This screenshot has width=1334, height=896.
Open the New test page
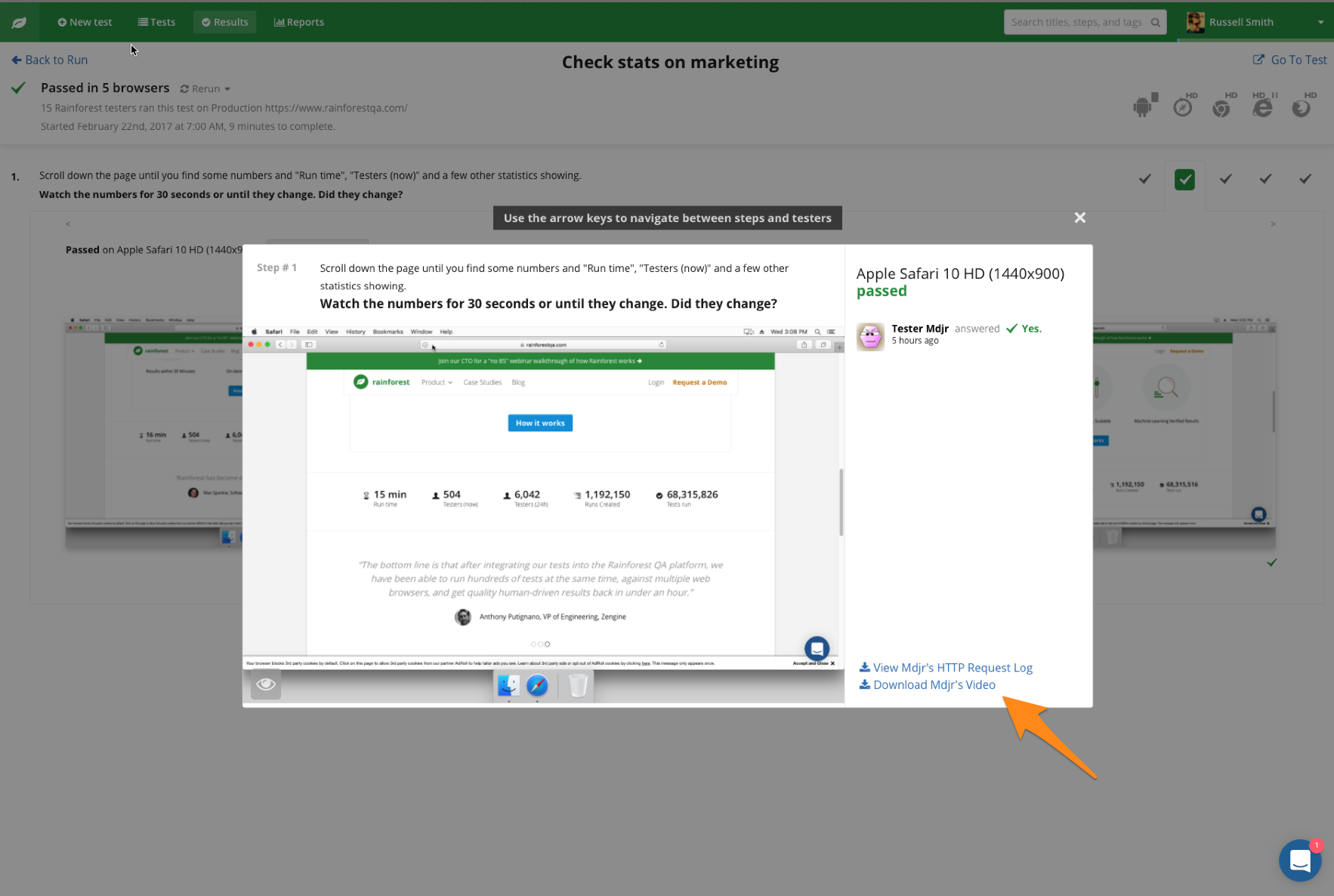coord(85,22)
